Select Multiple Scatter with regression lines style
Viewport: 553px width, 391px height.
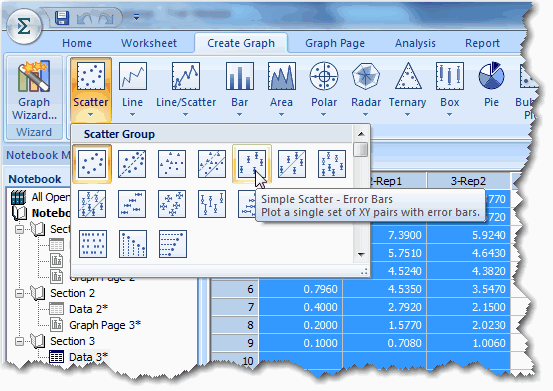212,164
